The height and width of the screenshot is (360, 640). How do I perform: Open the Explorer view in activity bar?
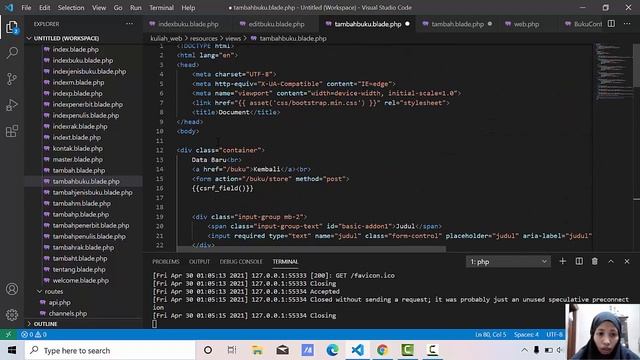12,27
